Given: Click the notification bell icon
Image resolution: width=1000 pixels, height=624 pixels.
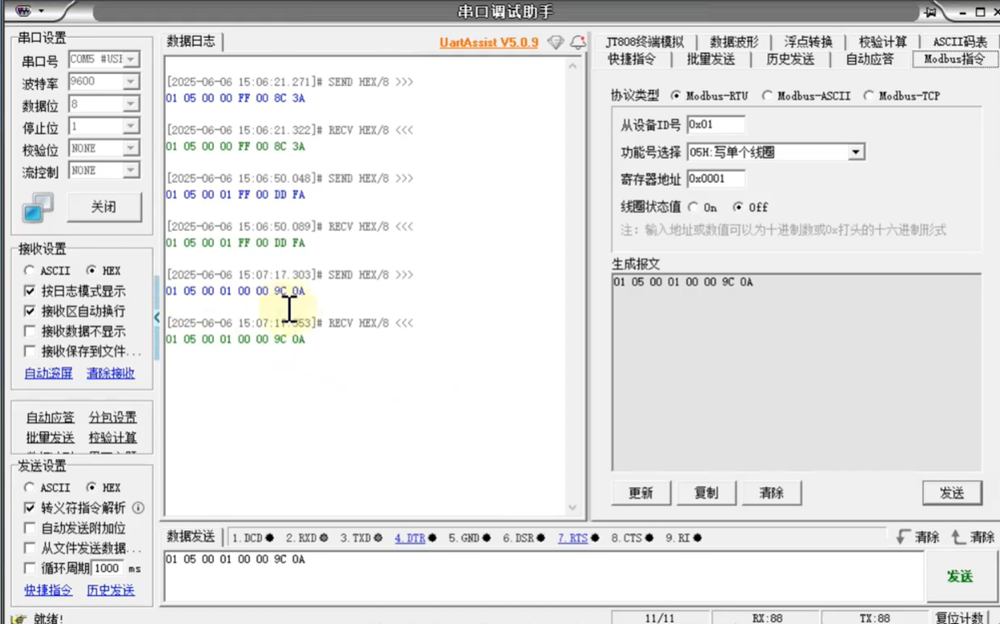Looking at the screenshot, I should point(577,42).
